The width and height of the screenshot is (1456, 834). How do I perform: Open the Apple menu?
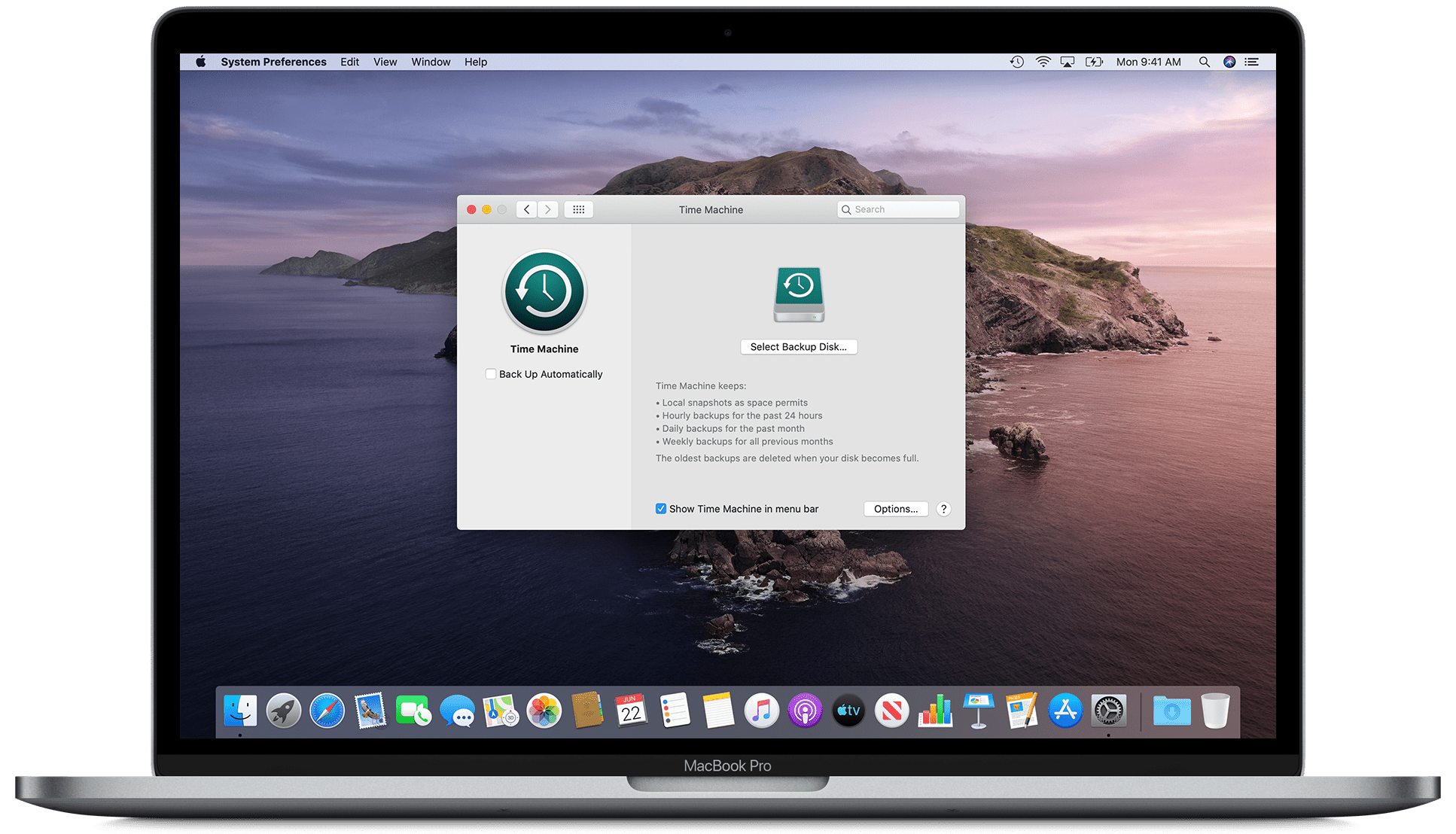(201, 62)
